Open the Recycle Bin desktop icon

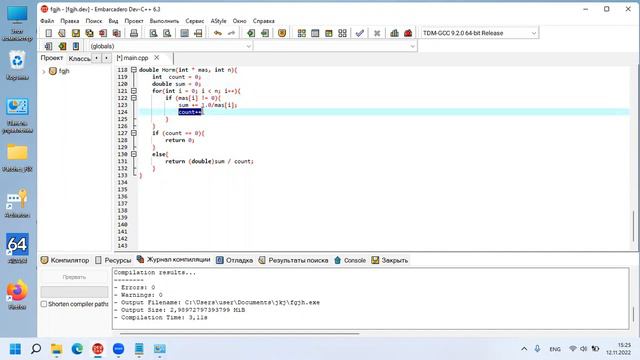(x=17, y=65)
